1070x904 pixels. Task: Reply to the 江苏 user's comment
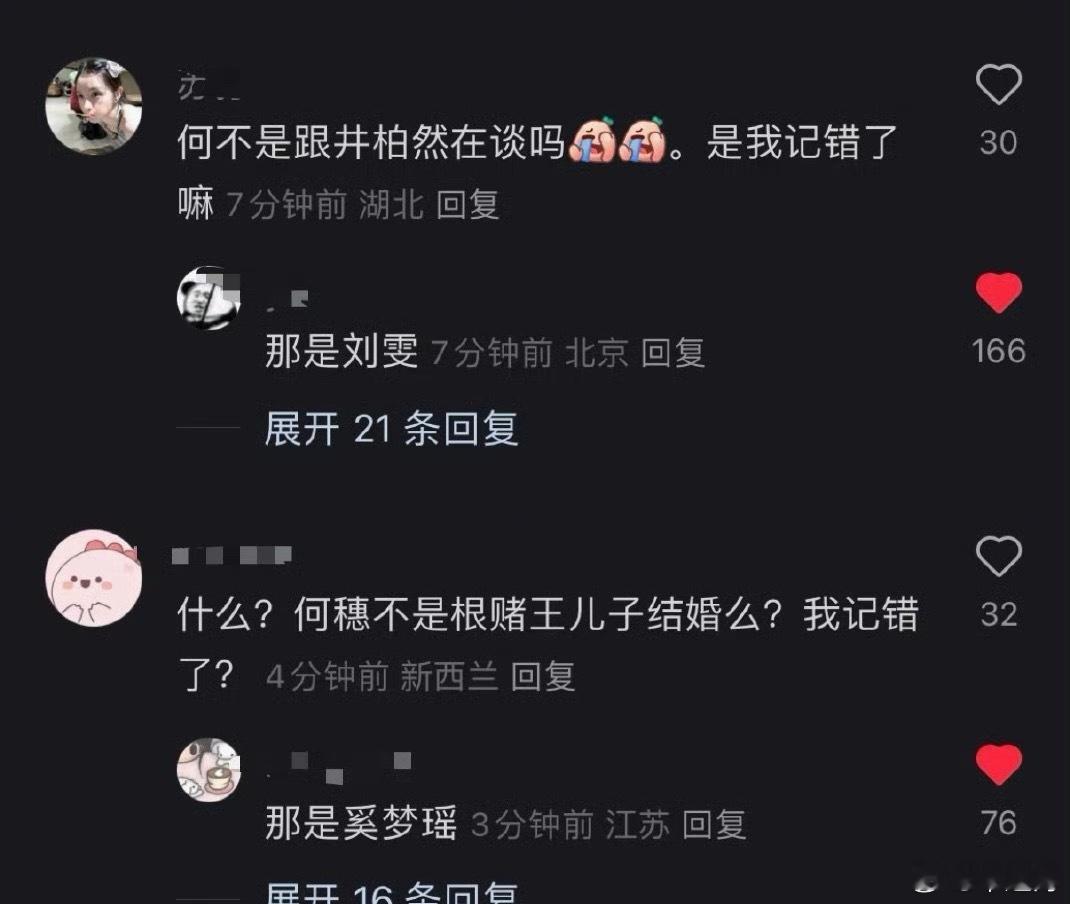pyautogui.click(x=714, y=825)
